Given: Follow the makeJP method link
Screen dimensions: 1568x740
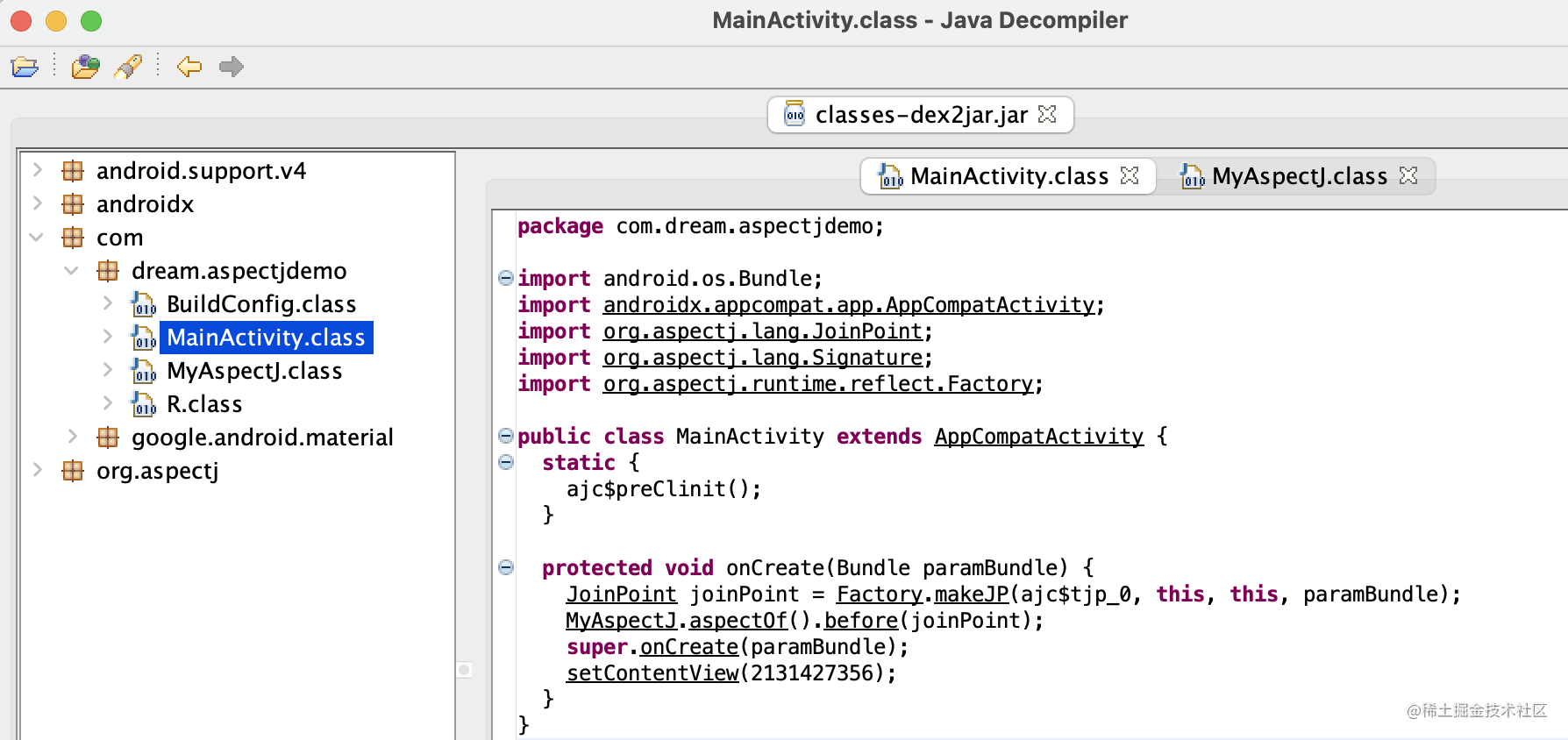Looking at the screenshot, I should (x=971, y=594).
